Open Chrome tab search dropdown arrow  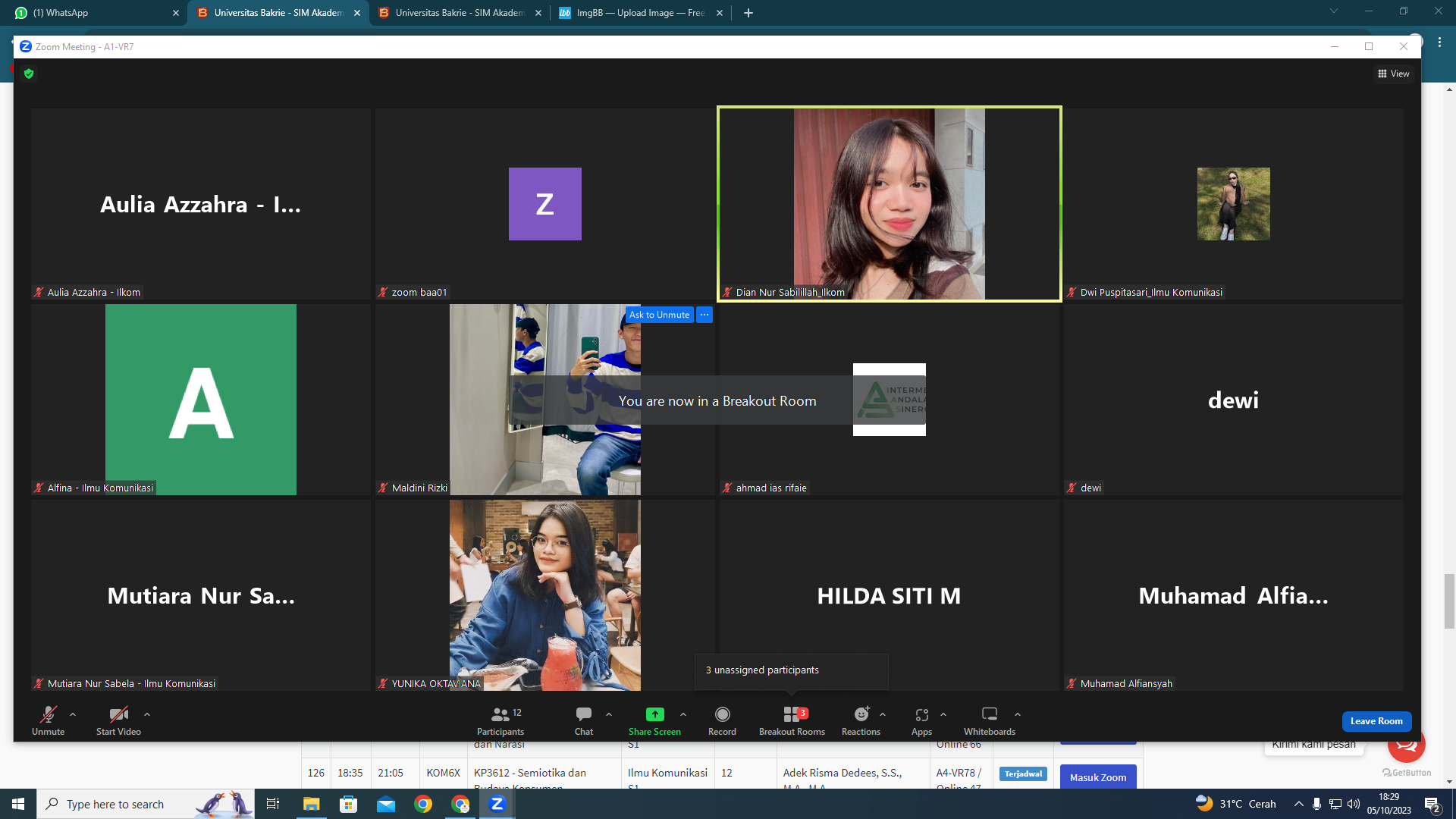click(1334, 11)
